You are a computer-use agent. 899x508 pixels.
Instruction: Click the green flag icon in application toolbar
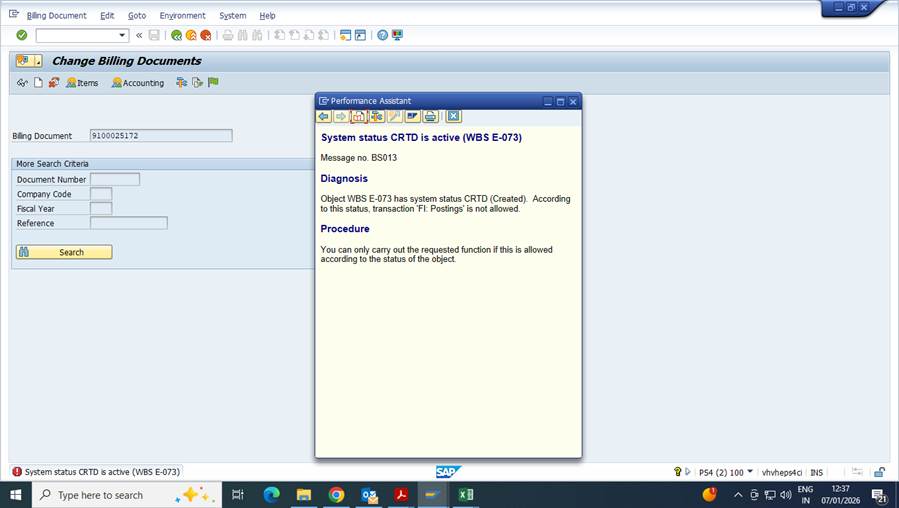(x=213, y=83)
